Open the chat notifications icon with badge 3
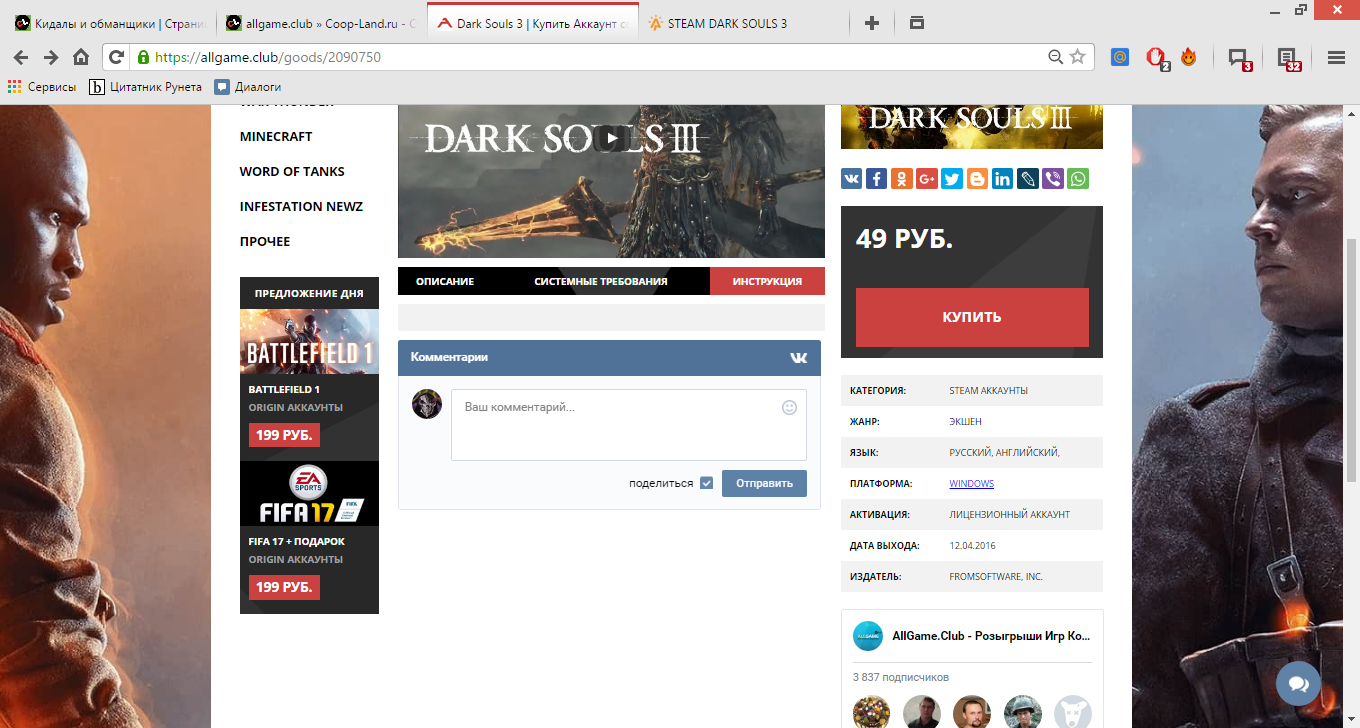The height and width of the screenshot is (728, 1360). pos(1239,59)
